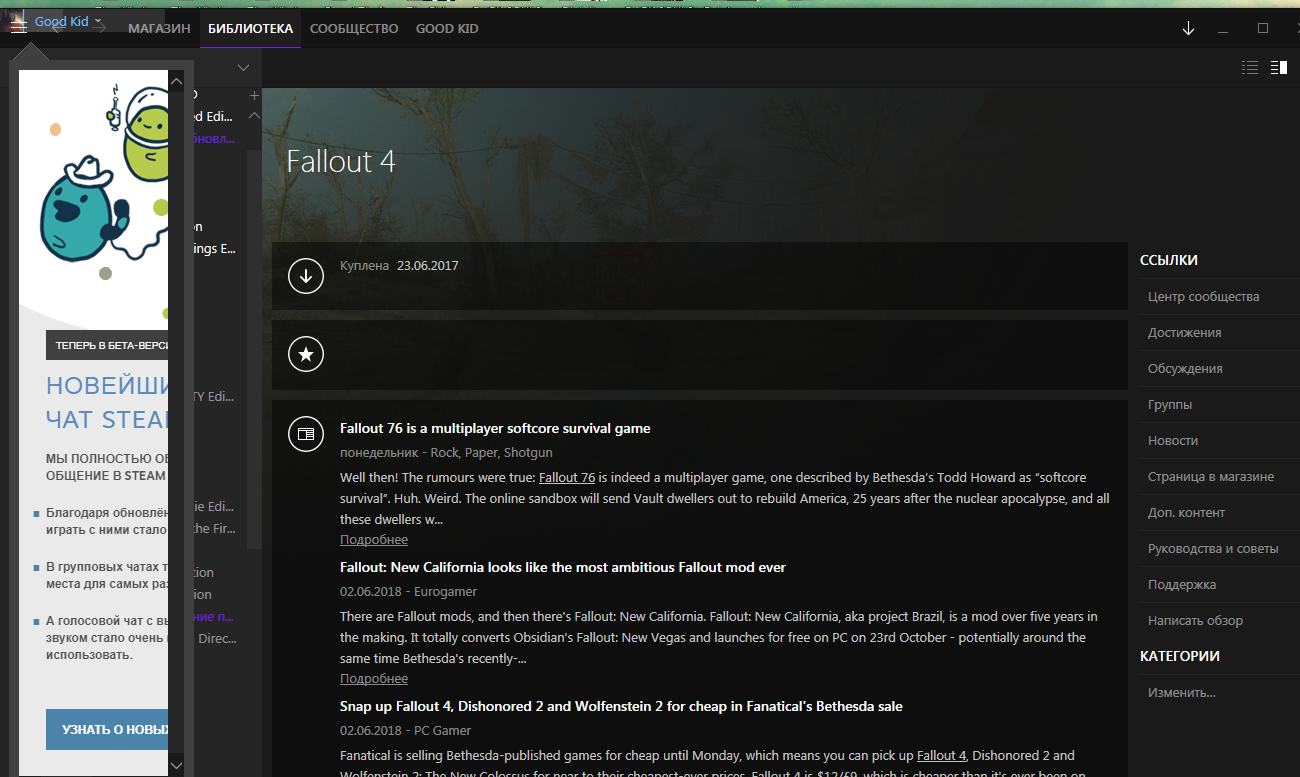Collapse the game list category chevron

click(x=254, y=116)
